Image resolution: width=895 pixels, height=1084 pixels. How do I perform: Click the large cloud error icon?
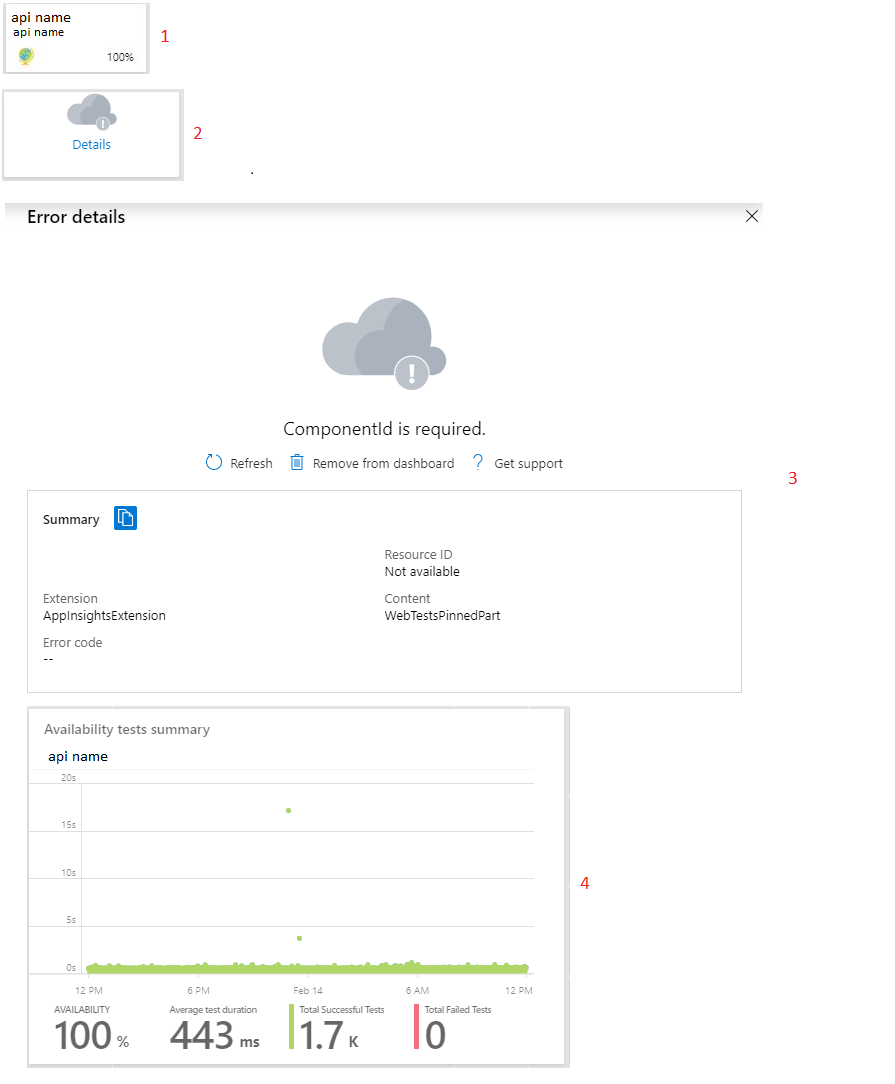384,344
